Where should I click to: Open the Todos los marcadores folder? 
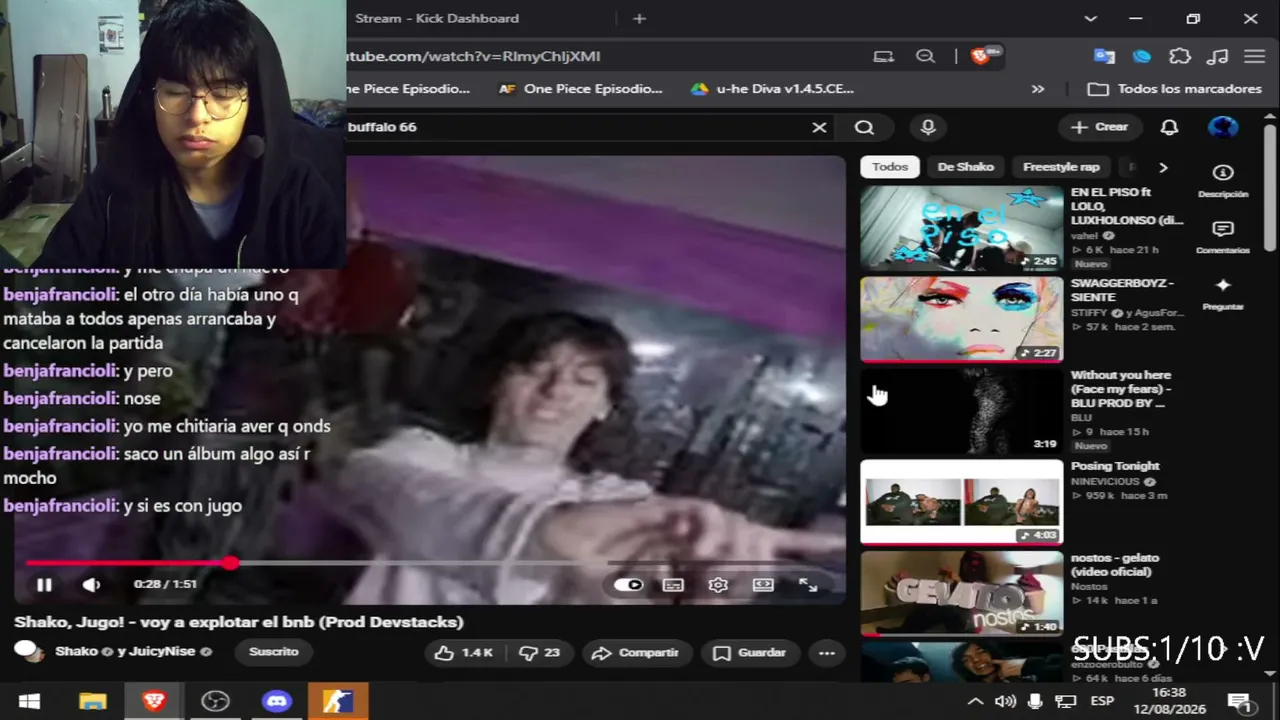pyautogui.click(x=1174, y=89)
